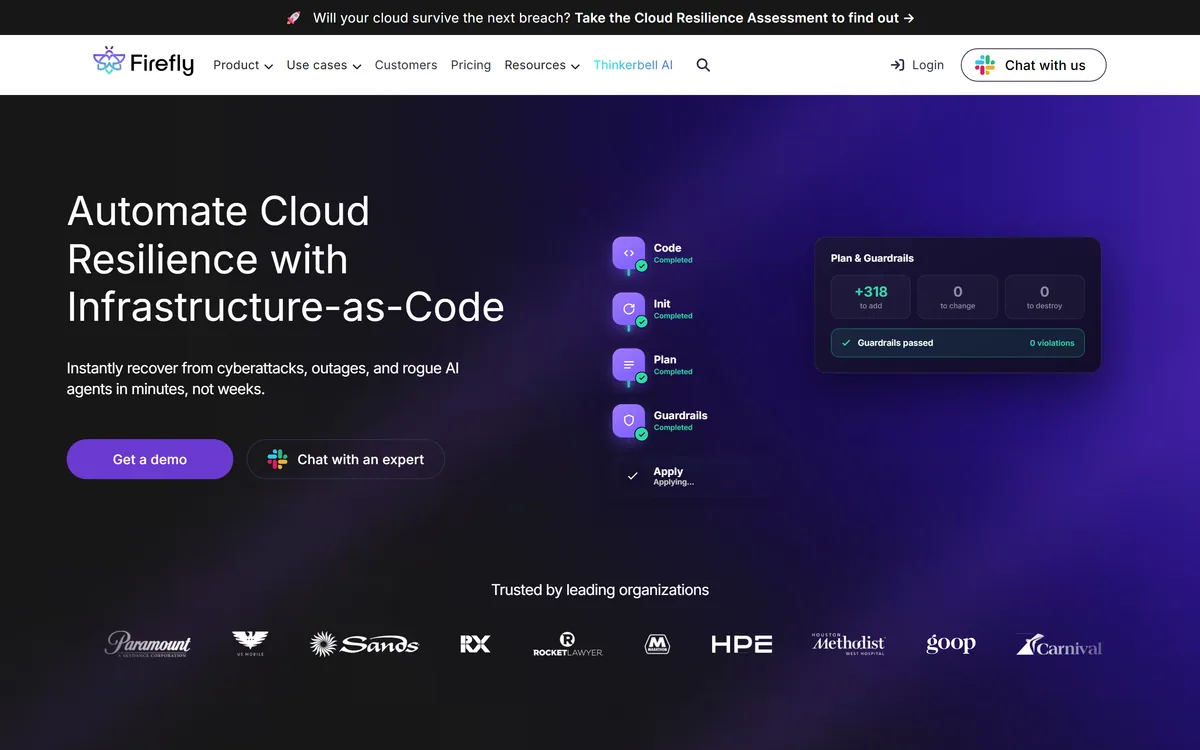Click the Slack icon in Chat with us
The width and height of the screenshot is (1200, 750).
click(985, 65)
